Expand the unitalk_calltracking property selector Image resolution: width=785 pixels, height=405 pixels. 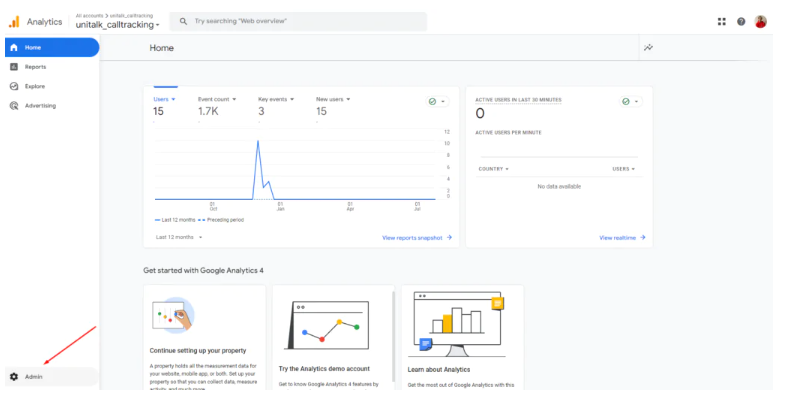[117, 25]
